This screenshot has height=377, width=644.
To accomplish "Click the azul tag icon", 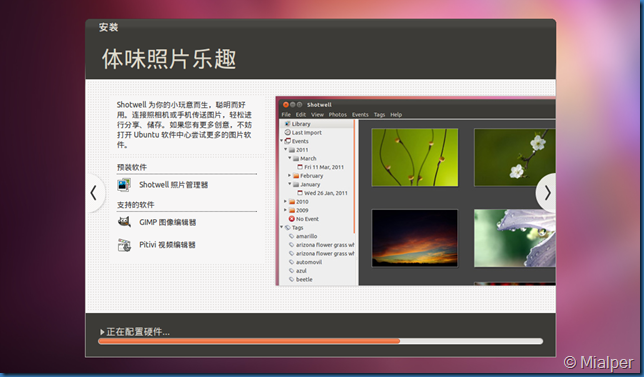I will (292, 271).
